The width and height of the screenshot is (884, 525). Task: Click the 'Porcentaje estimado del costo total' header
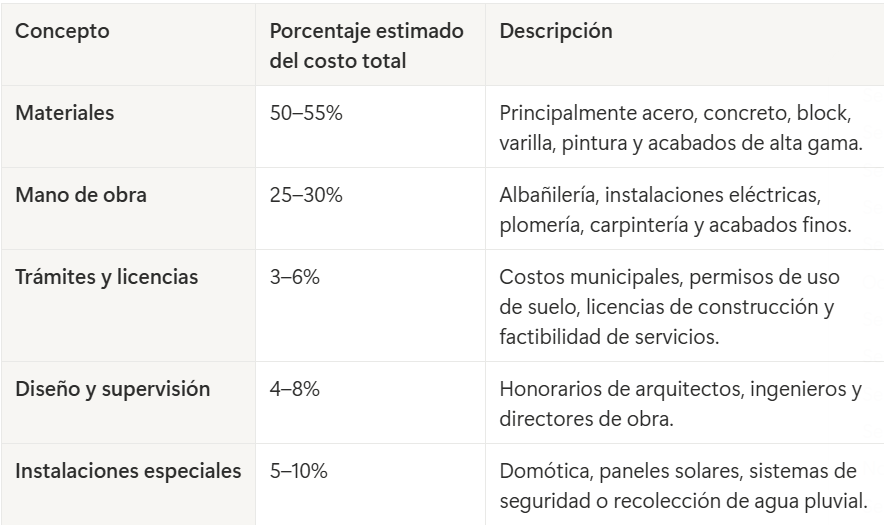point(367,45)
